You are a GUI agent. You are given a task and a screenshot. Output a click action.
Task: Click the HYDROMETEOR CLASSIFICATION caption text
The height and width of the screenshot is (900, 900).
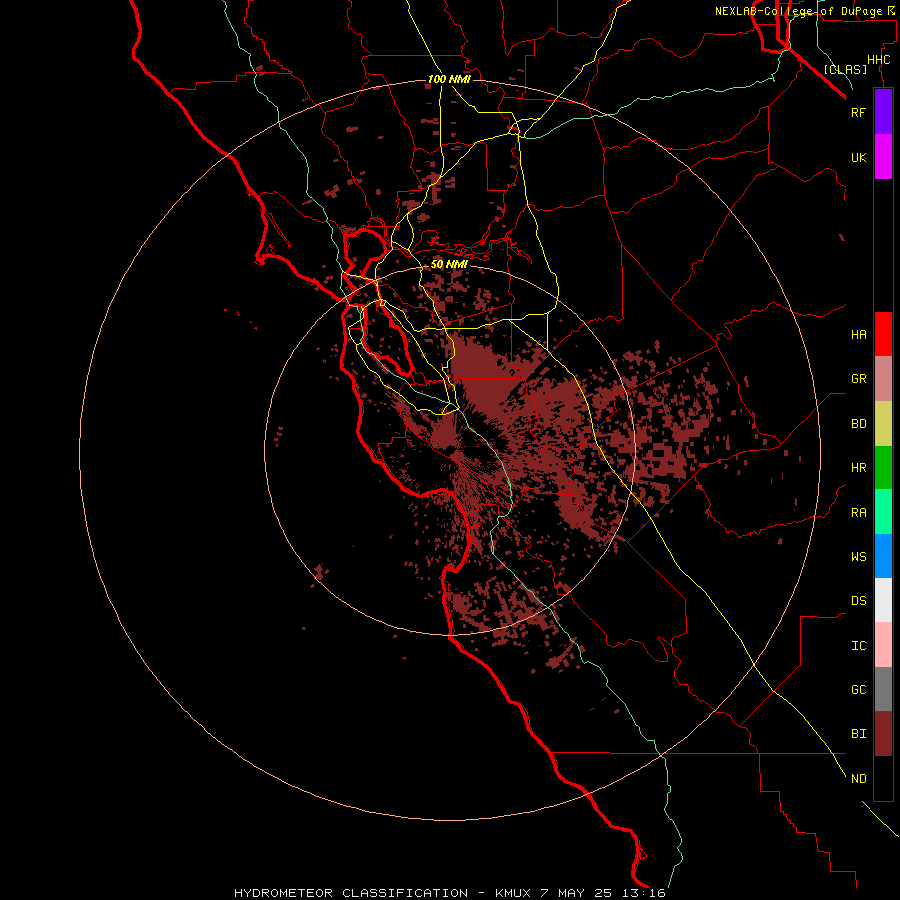(351, 893)
